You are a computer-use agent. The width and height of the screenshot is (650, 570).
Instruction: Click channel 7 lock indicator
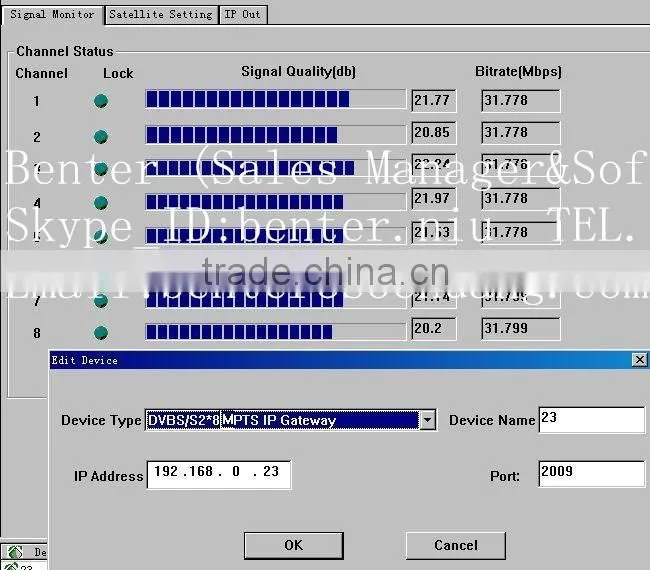click(x=101, y=301)
